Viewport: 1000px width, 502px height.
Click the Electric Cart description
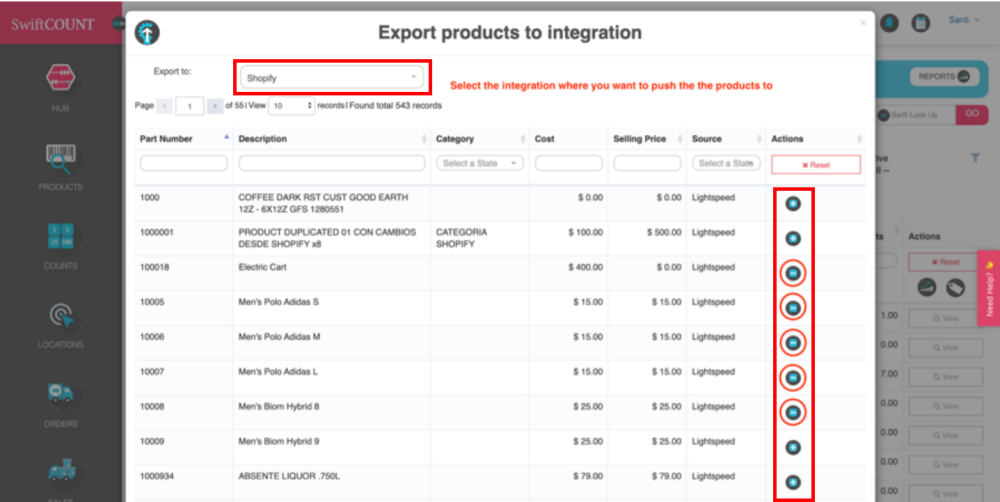coord(263,267)
